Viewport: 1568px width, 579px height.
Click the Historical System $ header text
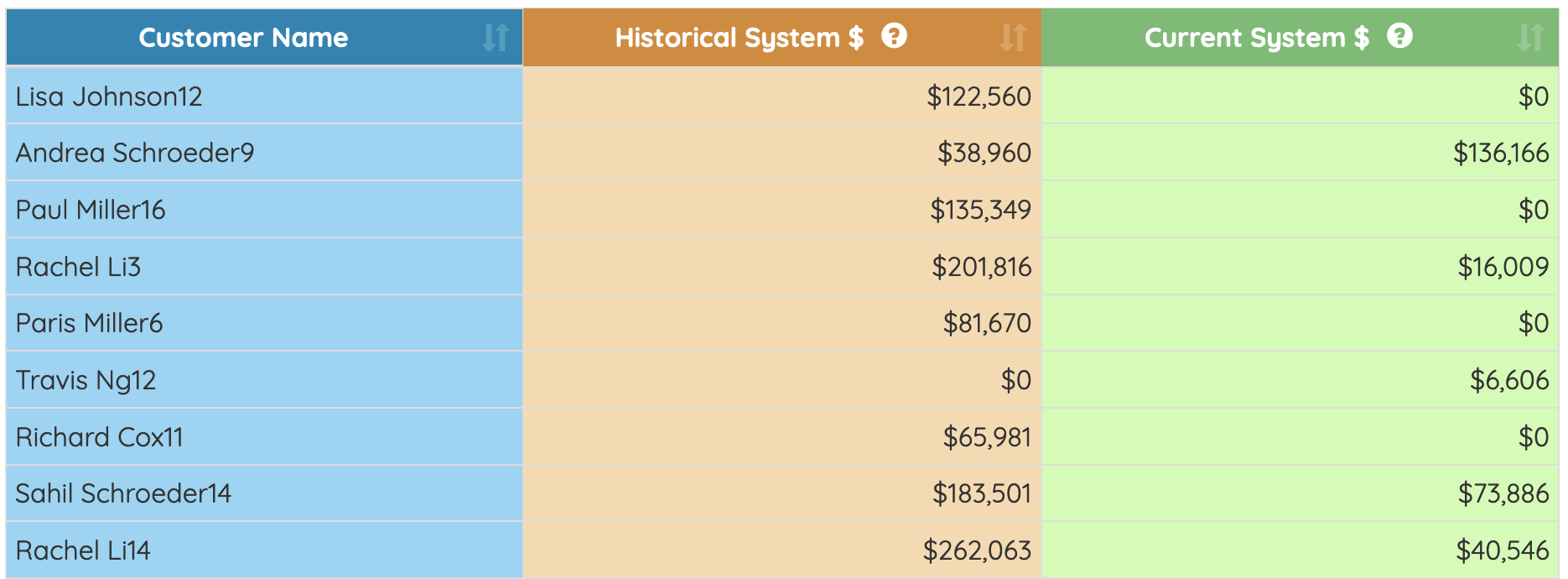[x=739, y=38]
